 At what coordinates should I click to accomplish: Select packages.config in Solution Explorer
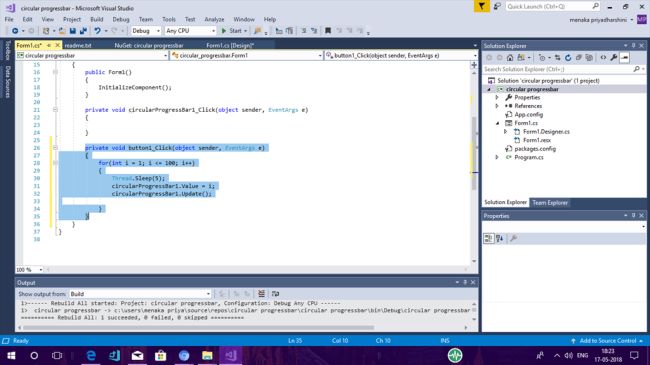(x=535, y=148)
